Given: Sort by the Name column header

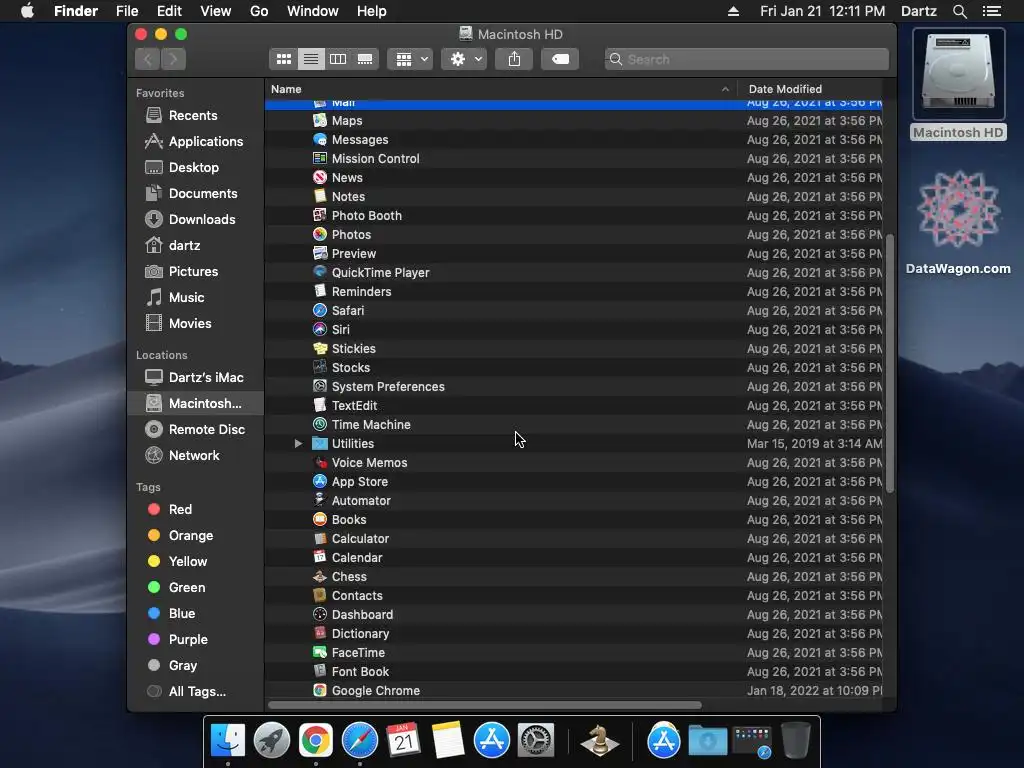Looking at the screenshot, I should pos(500,89).
